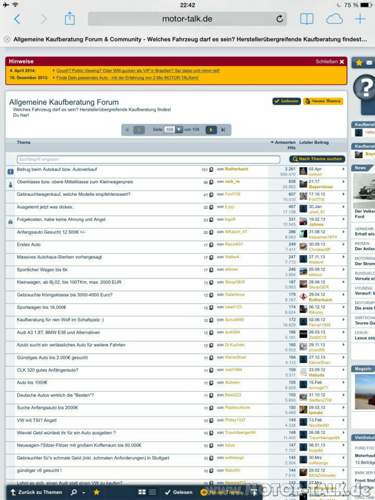Open iCloud tabs cloud icon
The image size is (375, 500).
click(x=334, y=19)
